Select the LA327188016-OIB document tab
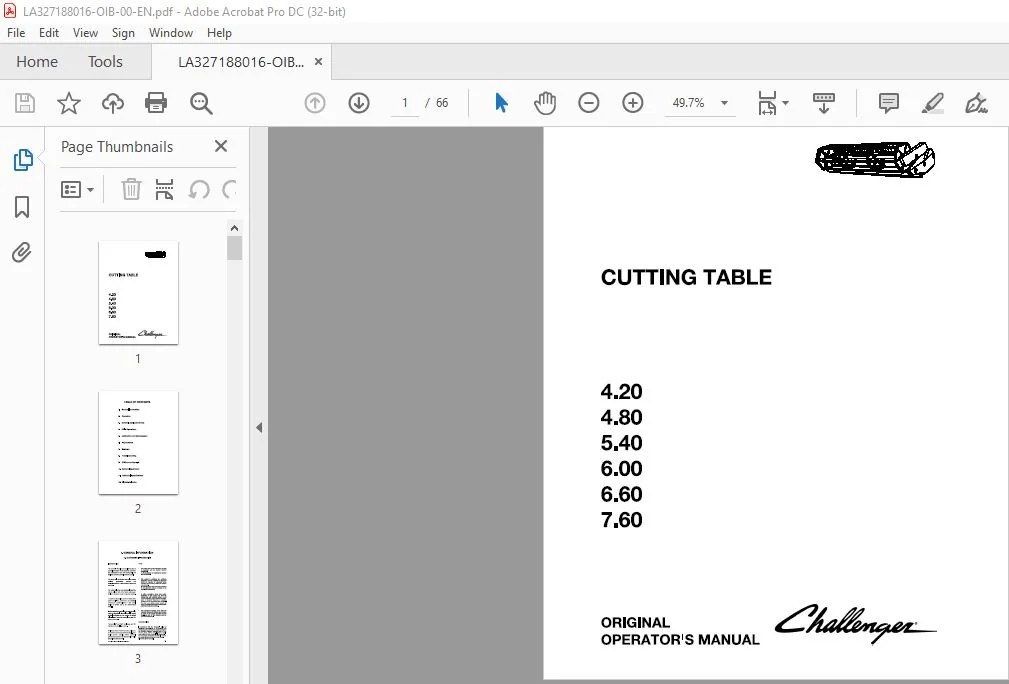 (x=241, y=62)
